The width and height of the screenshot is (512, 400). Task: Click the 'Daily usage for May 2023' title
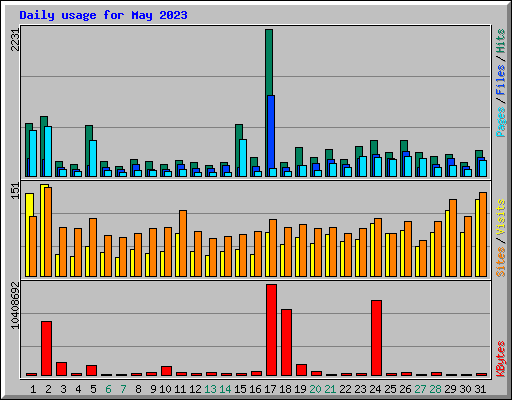pos(103,15)
